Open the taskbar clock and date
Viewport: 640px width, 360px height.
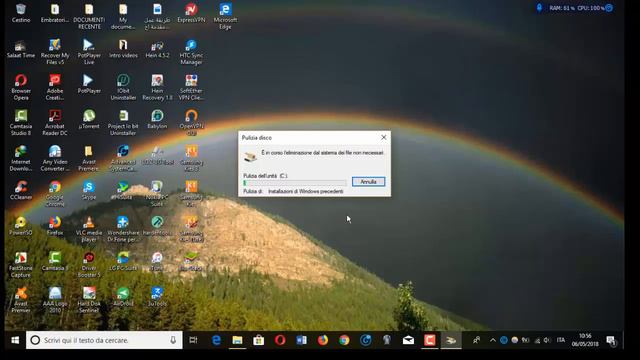(585, 340)
